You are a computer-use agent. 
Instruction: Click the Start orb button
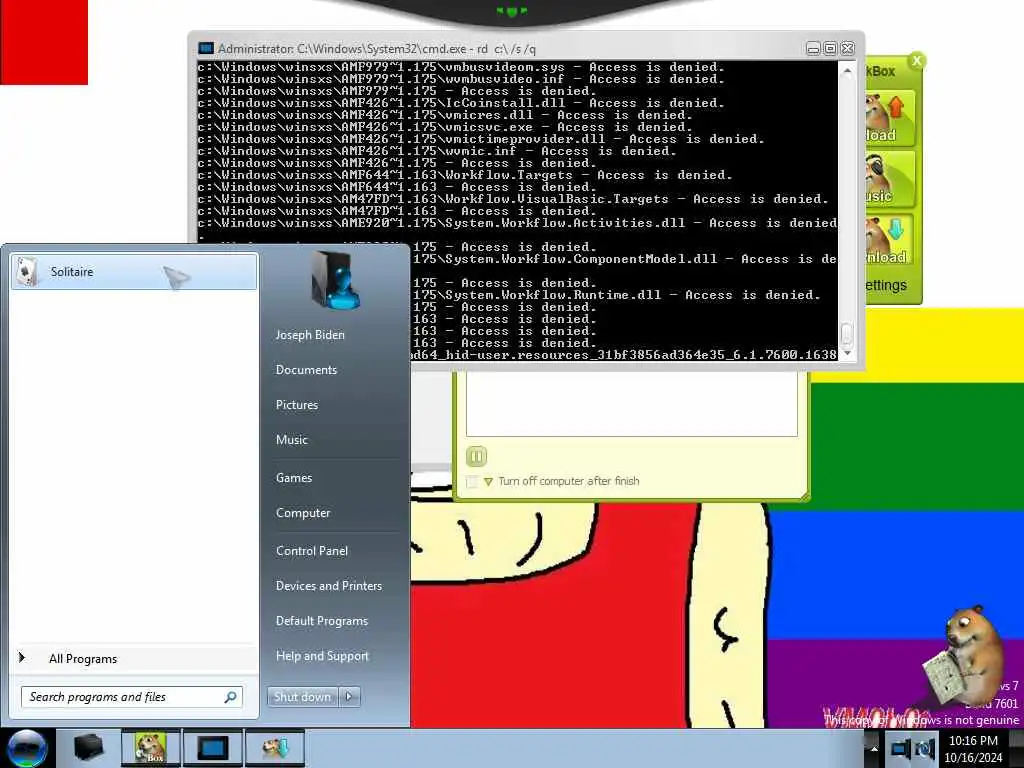27,748
